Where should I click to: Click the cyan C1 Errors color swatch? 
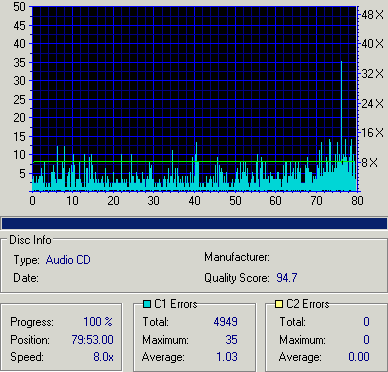coord(147,304)
